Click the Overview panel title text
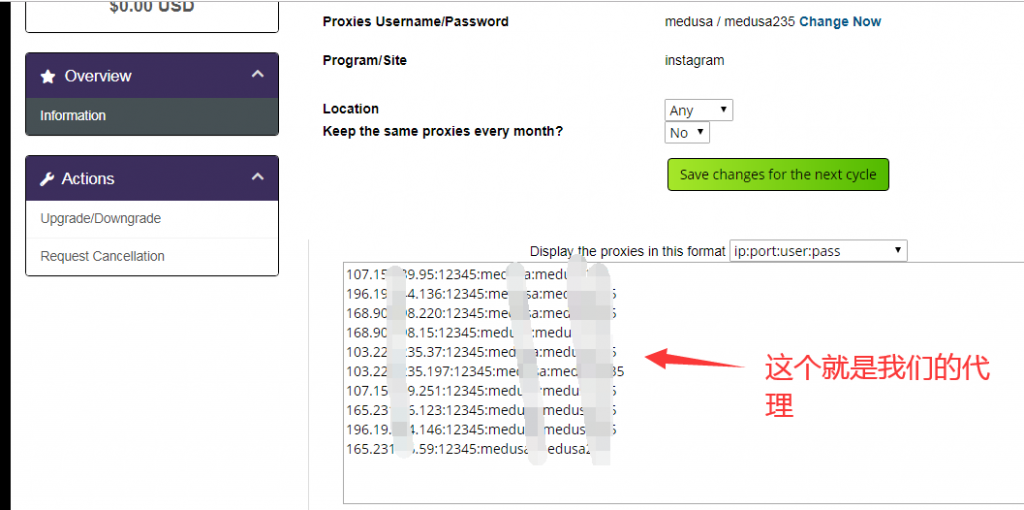 coord(98,76)
